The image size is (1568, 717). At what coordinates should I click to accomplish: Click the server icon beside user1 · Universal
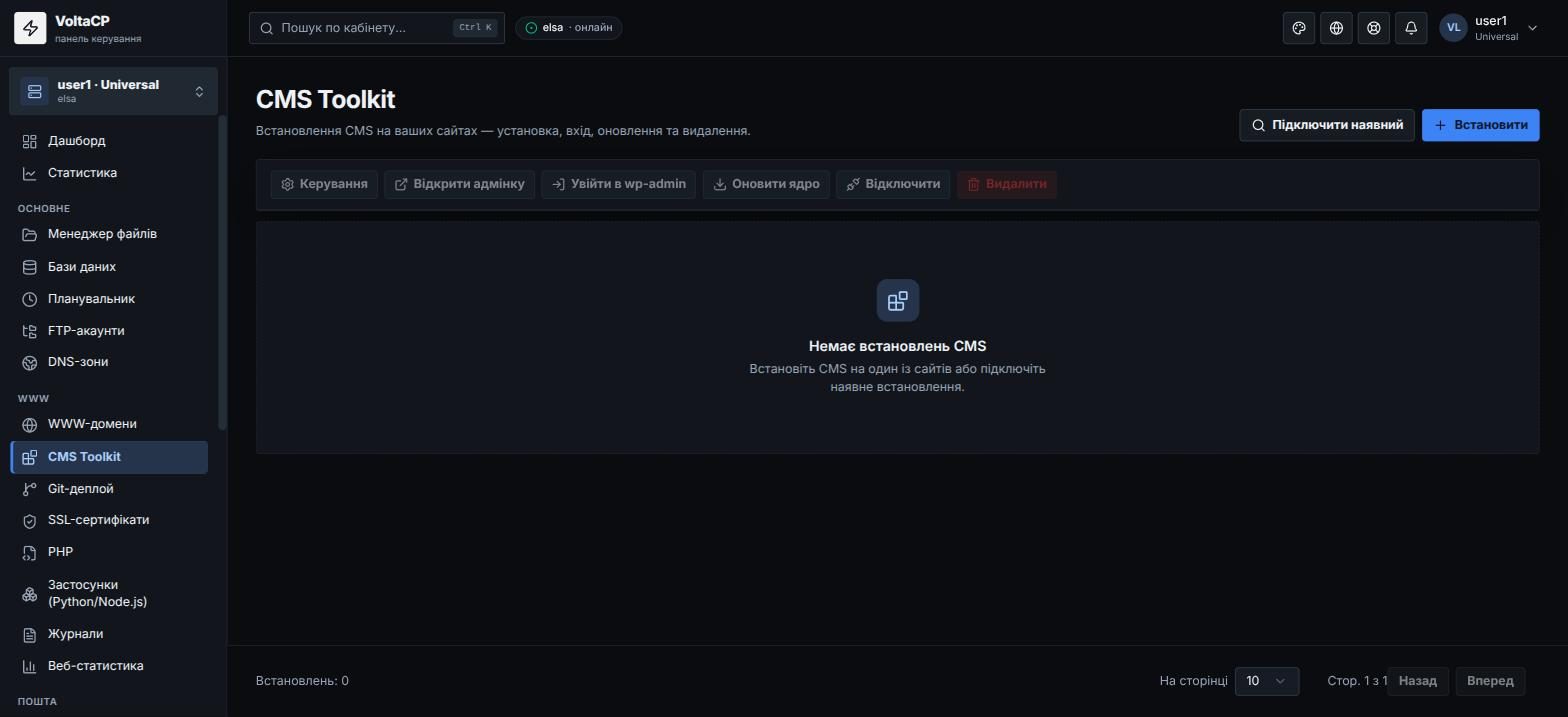(x=34, y=91)
